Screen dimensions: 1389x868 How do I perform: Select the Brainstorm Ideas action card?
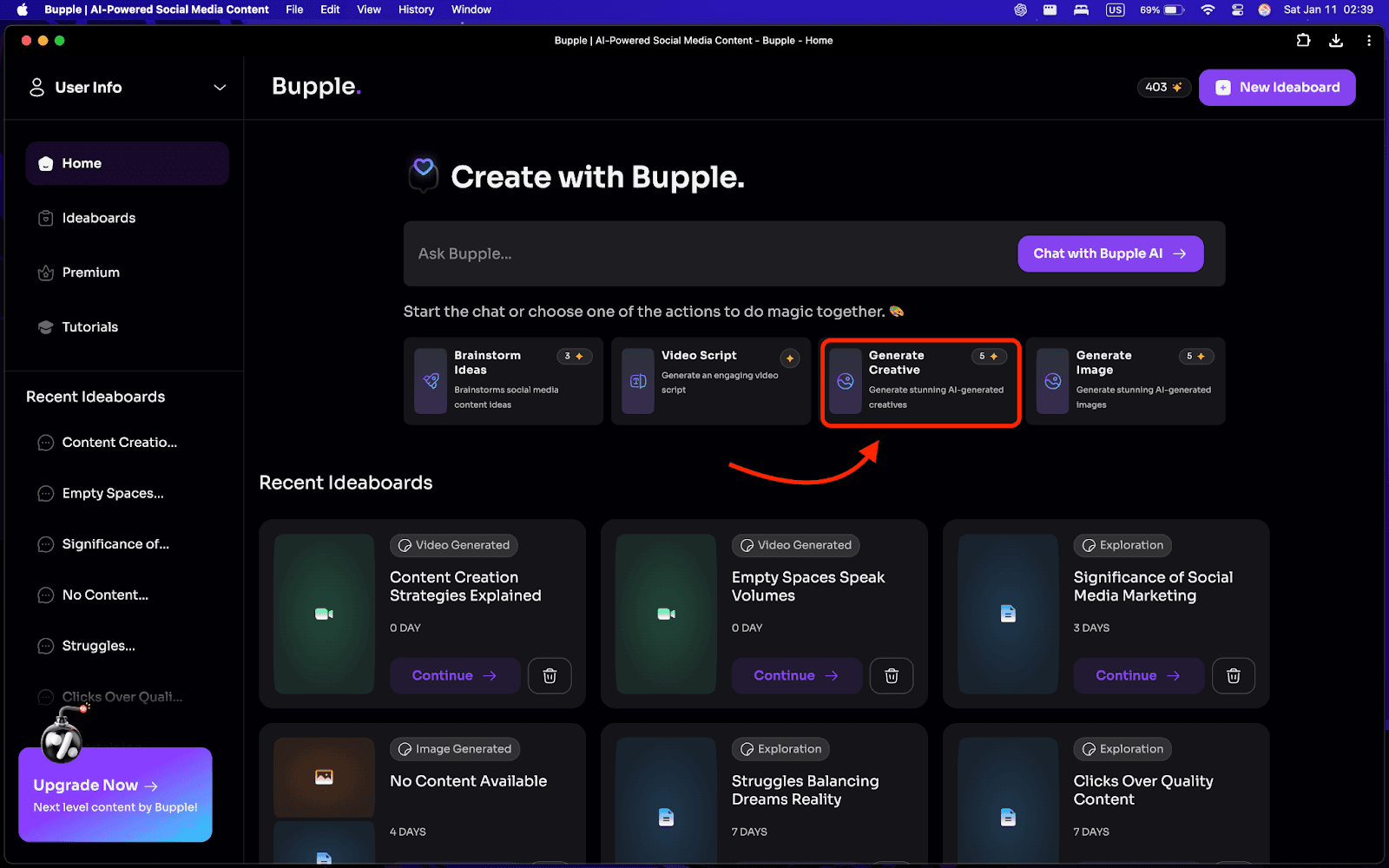(x=504, y=381)
